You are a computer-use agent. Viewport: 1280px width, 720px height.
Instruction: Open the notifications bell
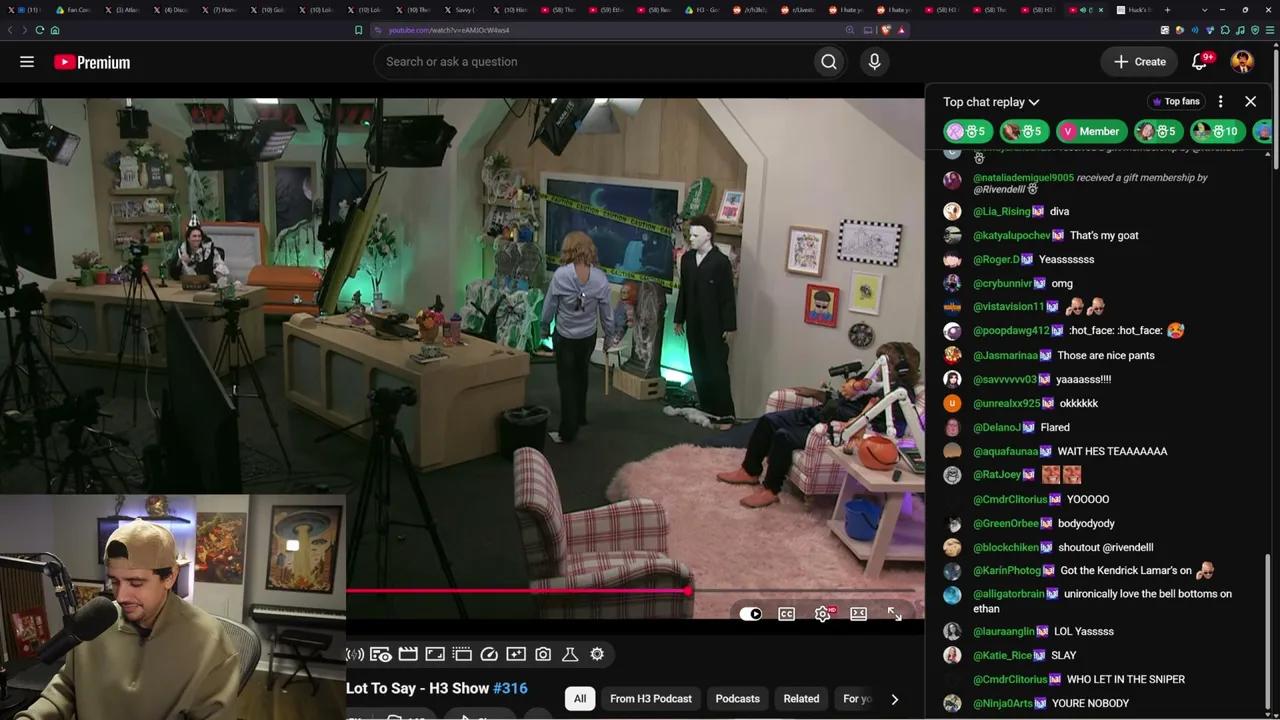[x=1199, y=62]
